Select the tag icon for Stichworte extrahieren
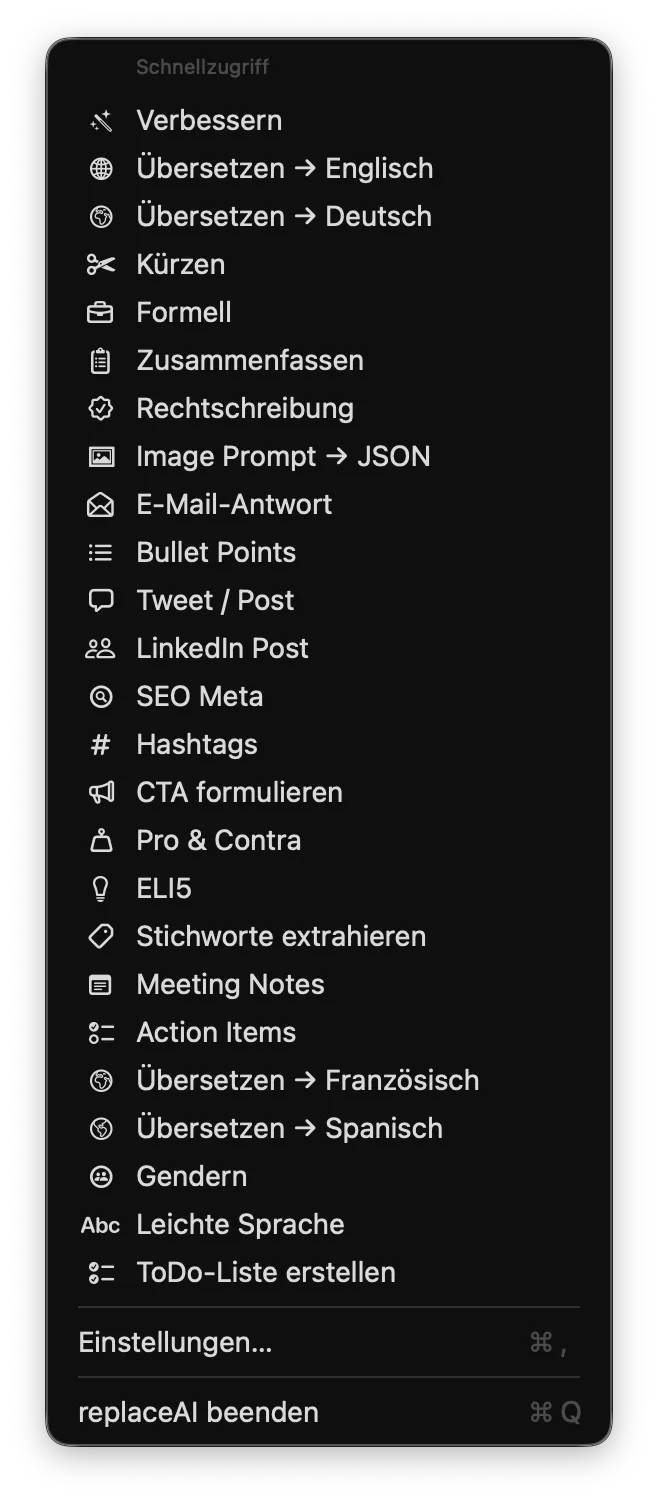The width and height of the screenshot is (658, 1500). [x=100, y=936]
